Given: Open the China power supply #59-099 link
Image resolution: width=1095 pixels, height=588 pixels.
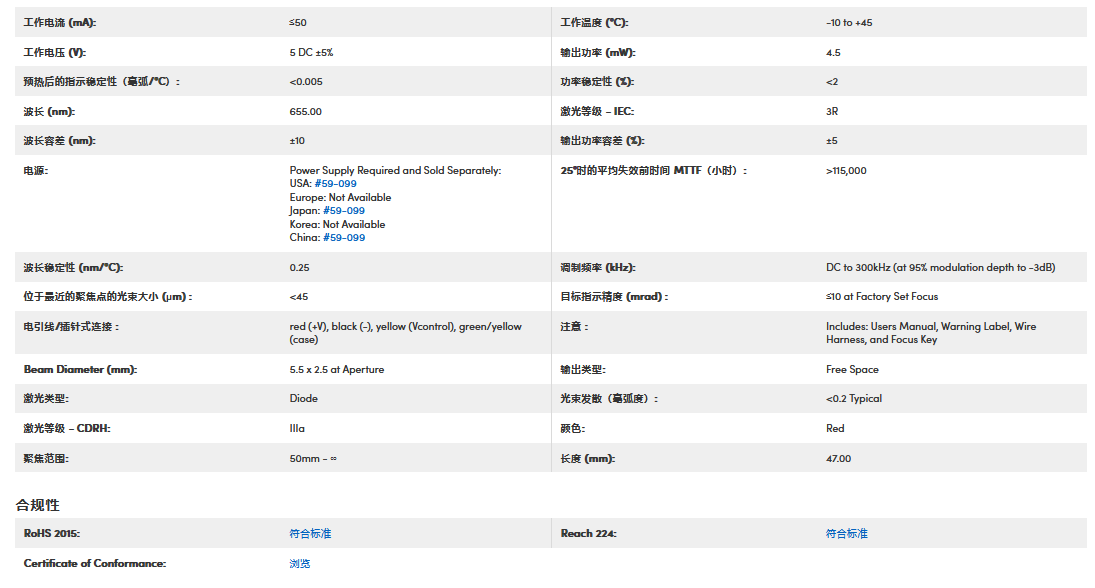Looking at the screenshot, I should [343, 238].
